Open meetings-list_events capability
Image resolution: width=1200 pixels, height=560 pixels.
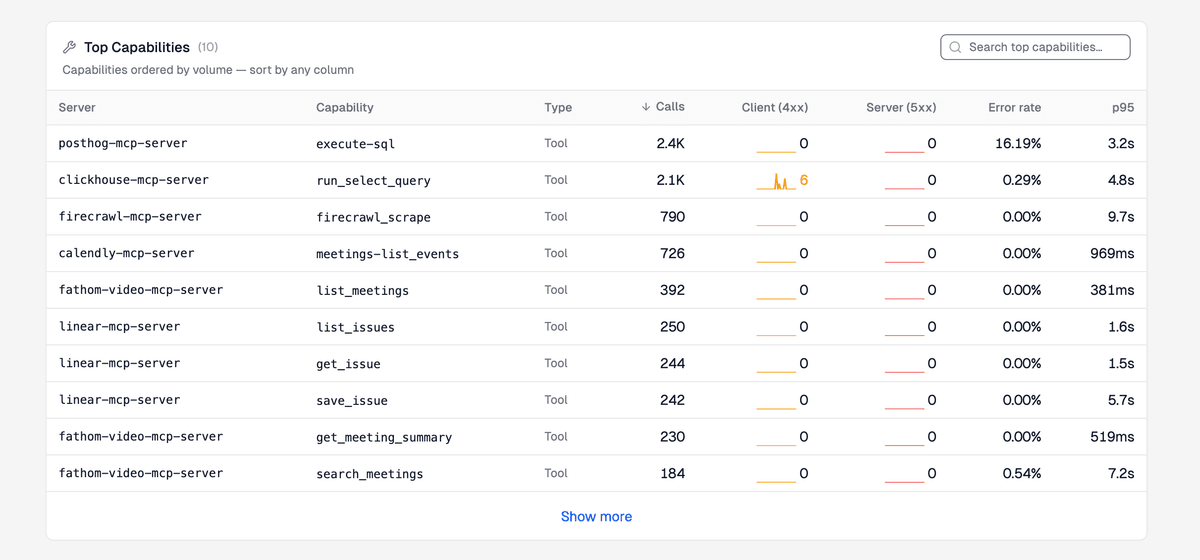point(388,254)
